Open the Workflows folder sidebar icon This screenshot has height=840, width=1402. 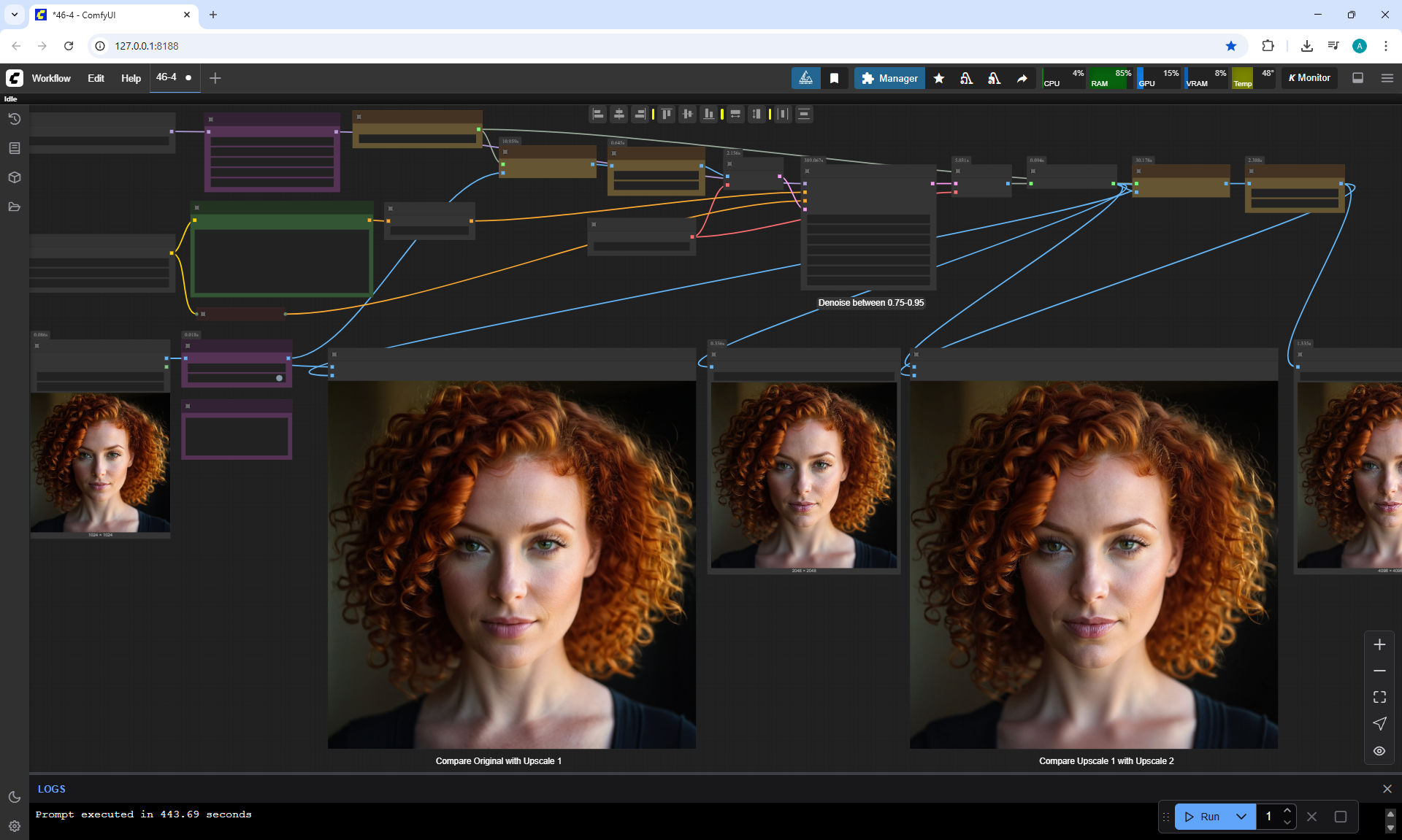tap(14, 207)
